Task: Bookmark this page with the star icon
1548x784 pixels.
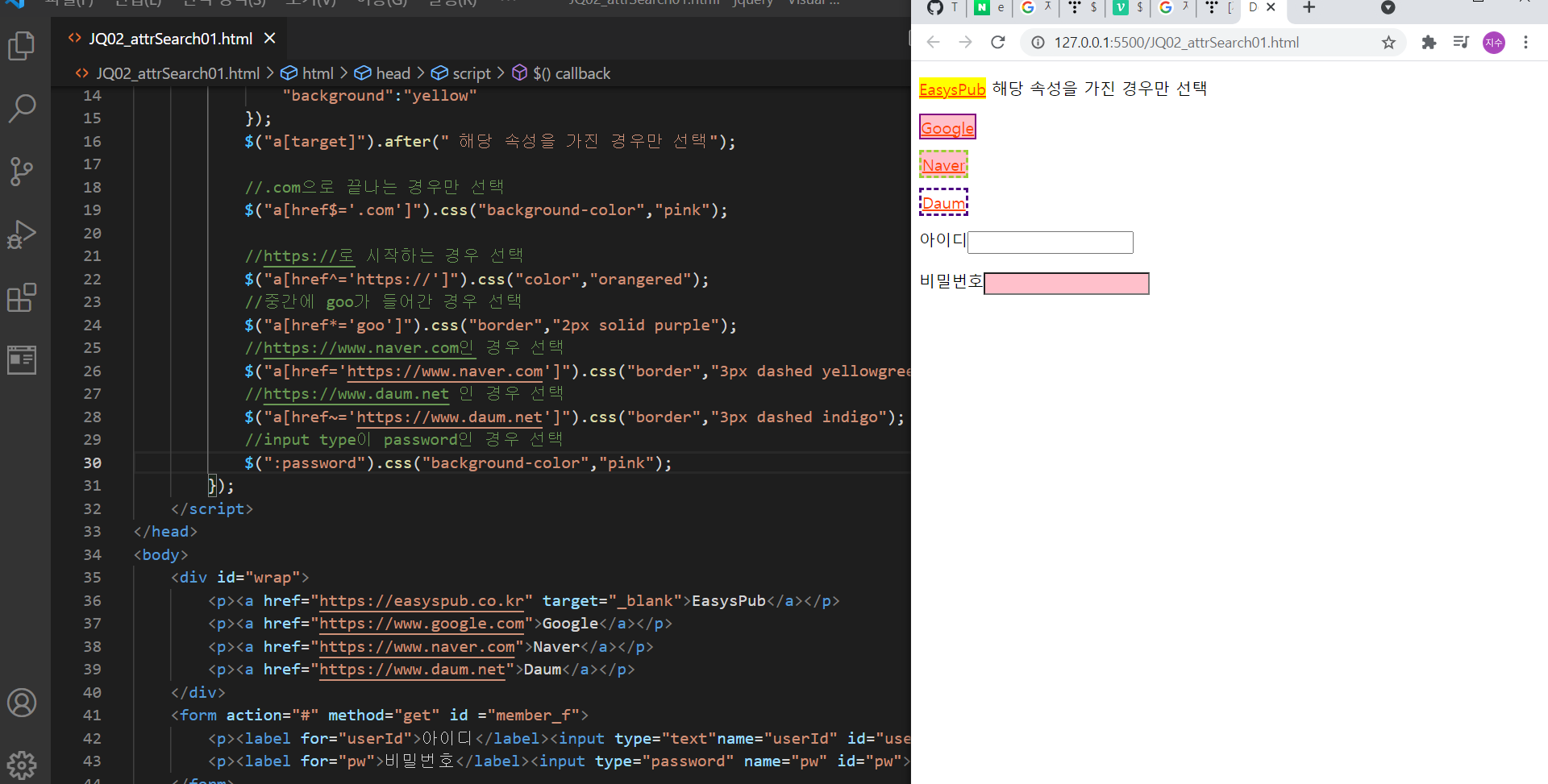Action: (1388, 42)
